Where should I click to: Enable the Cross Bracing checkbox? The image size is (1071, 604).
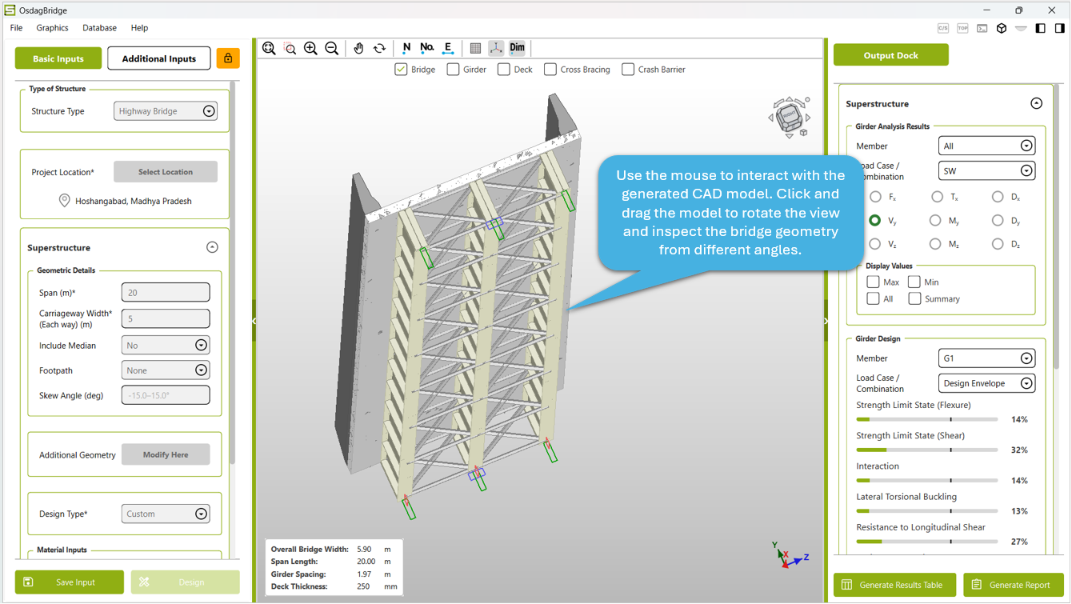551,69
